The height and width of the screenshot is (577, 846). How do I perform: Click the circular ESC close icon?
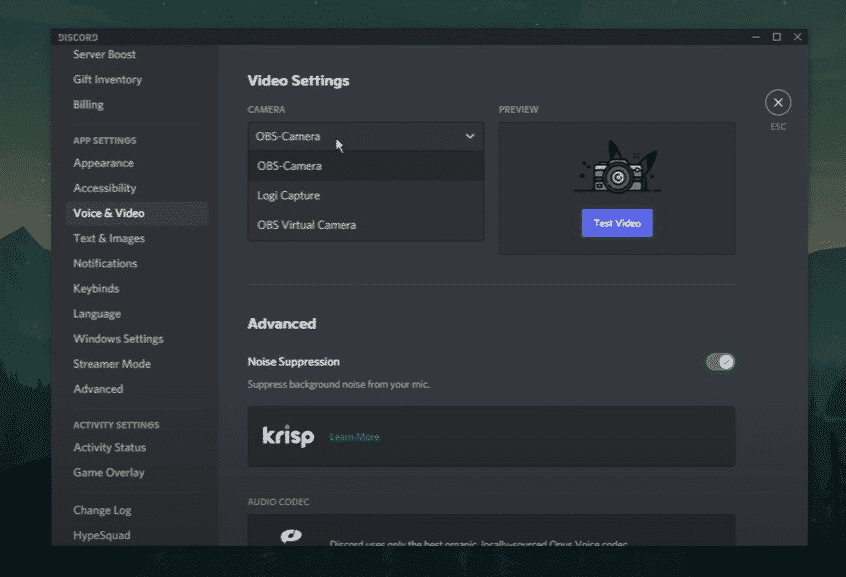click(778, 102)
